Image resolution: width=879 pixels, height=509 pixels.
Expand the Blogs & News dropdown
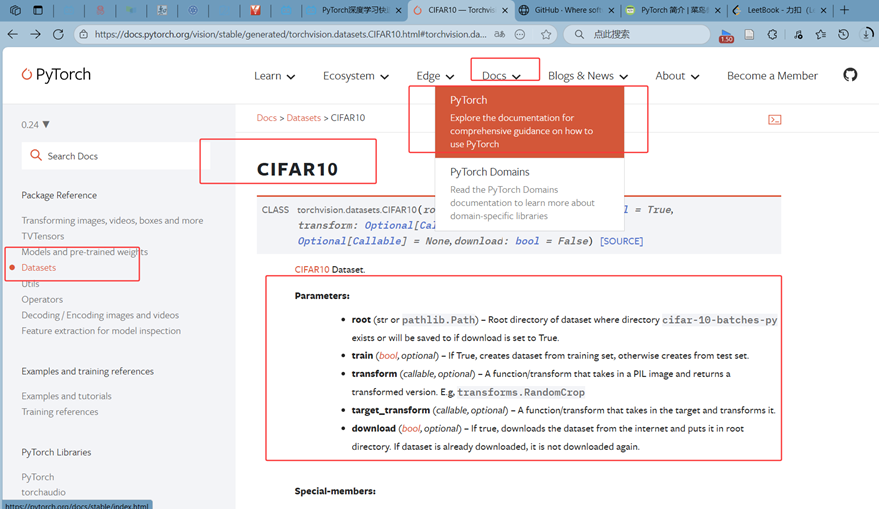(x=587, y=76)
